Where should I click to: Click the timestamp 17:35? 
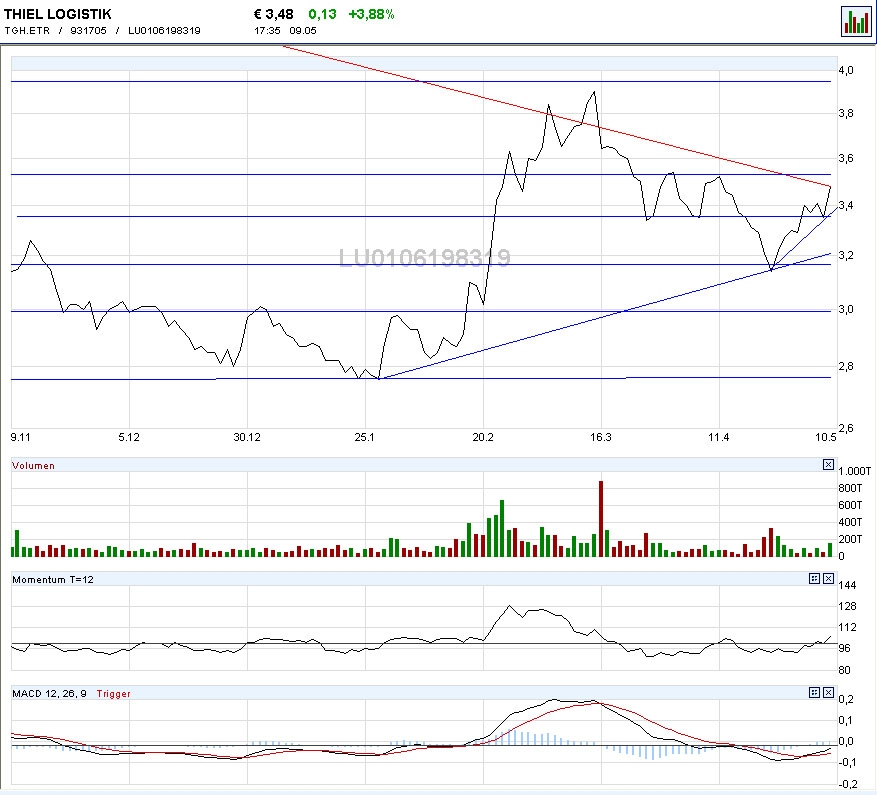point(267,31)
